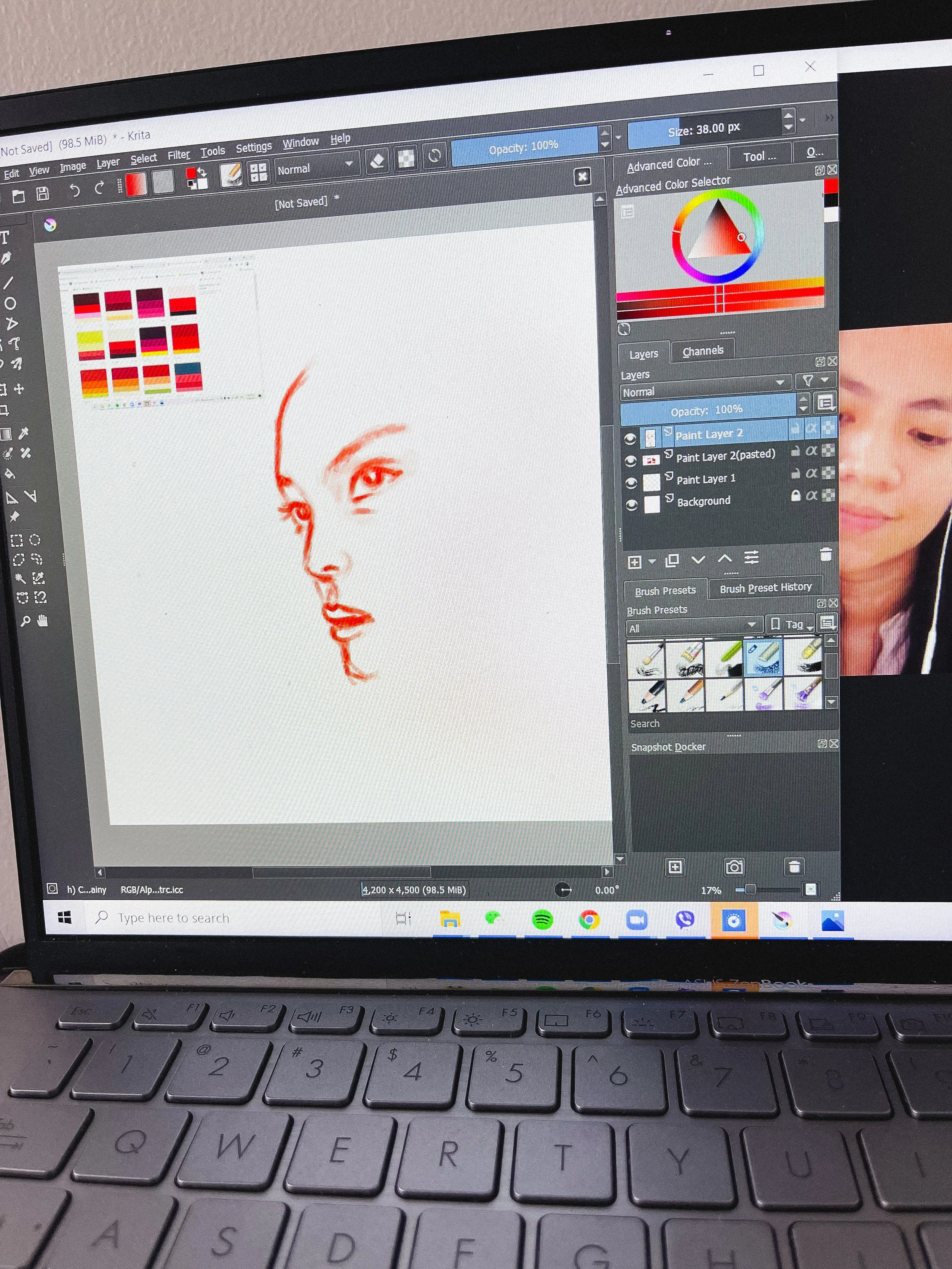Open the Filter menu

tap(178, 155)
